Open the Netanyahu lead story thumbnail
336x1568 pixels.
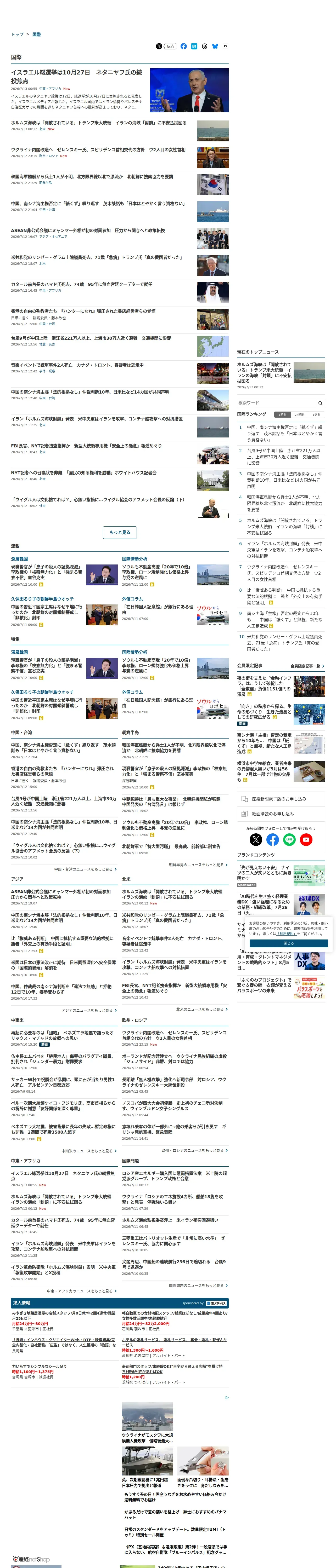pyautogui.click(x=189, y=90)
